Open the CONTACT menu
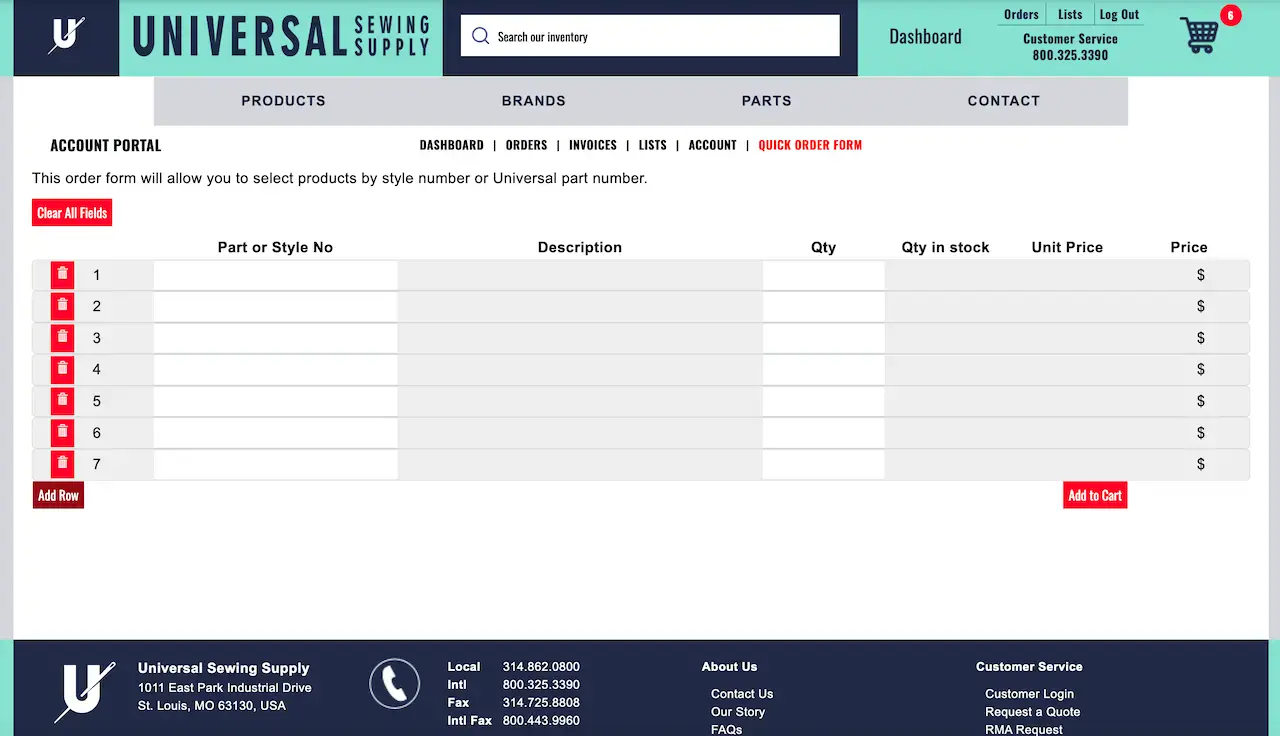The height and width of the screenshot is (736, 1280). click(x=1004, y=101)
